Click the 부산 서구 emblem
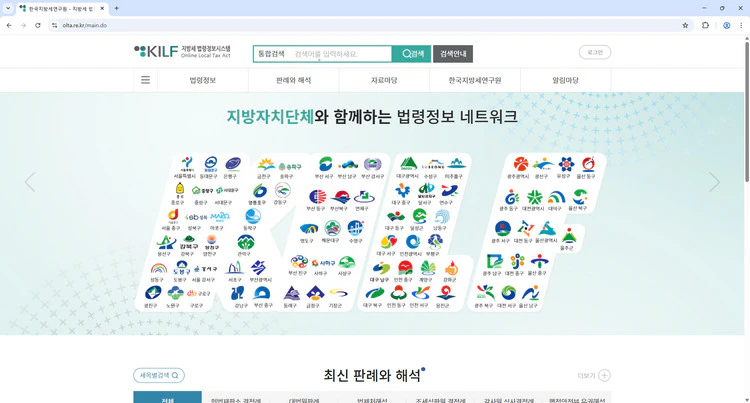Screen dimensions: 750x403 point(326,163)
